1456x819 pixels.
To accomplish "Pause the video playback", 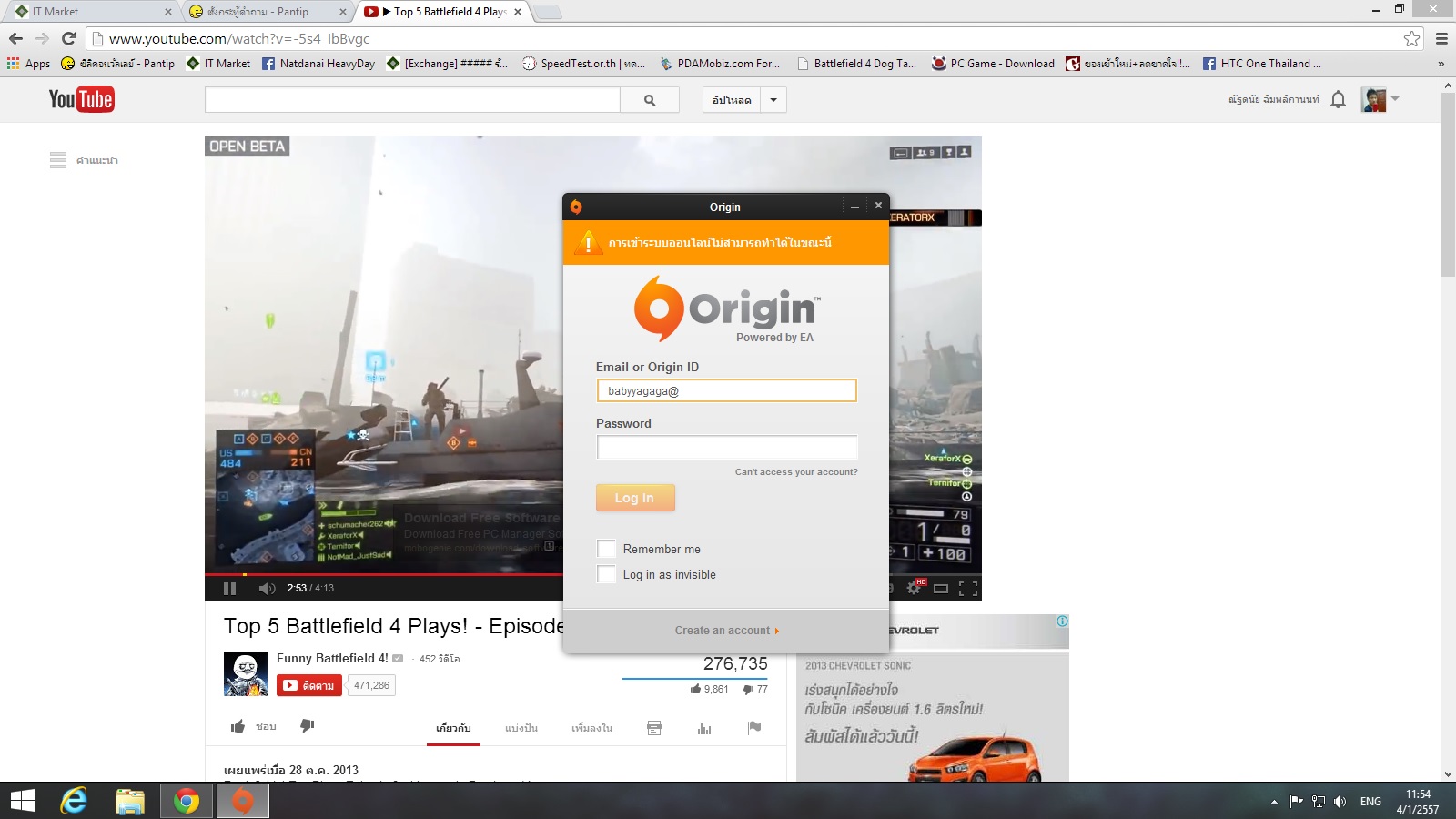I will coord(229,588).
